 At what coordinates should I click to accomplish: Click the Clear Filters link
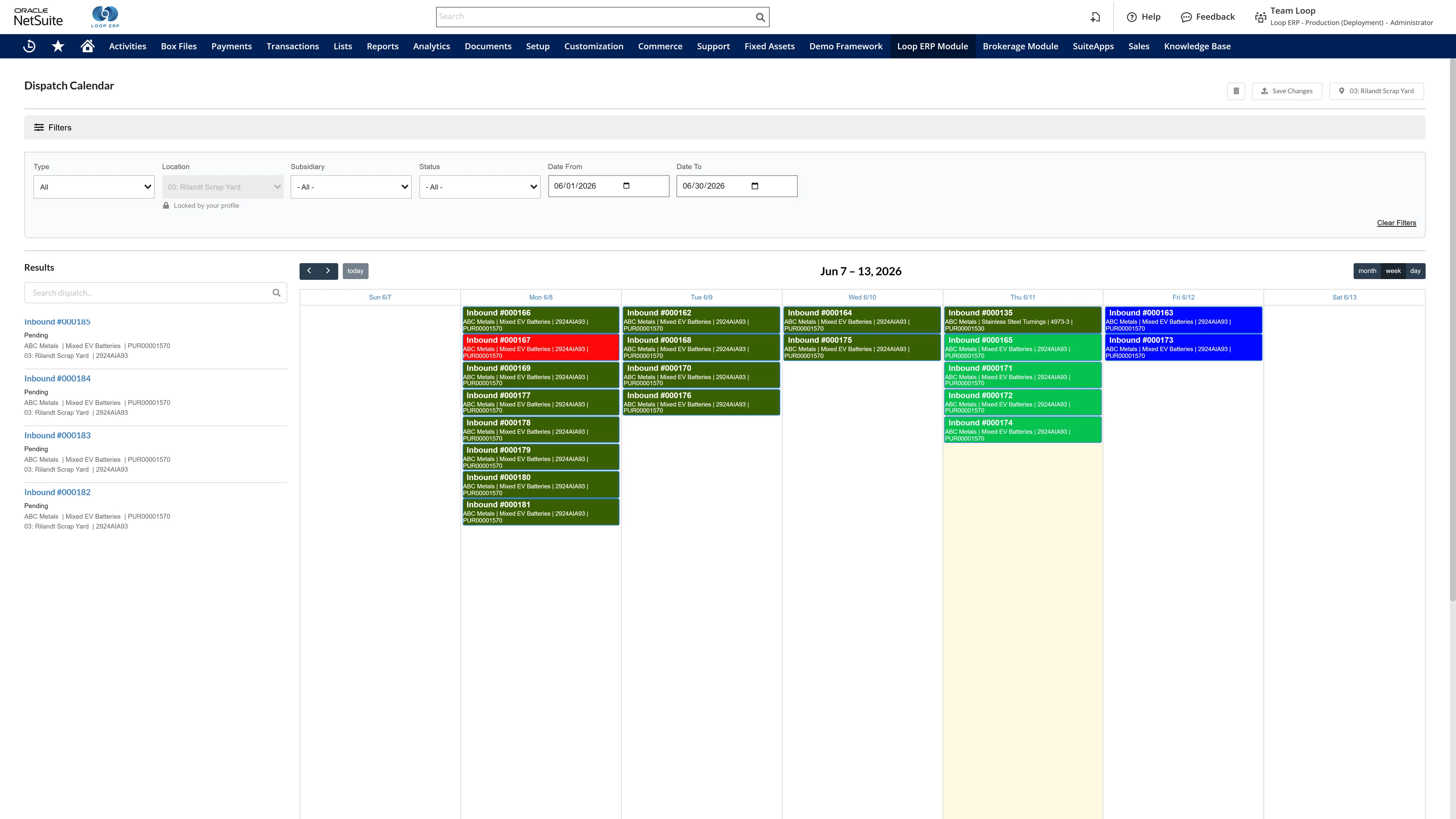point(1396,223)
